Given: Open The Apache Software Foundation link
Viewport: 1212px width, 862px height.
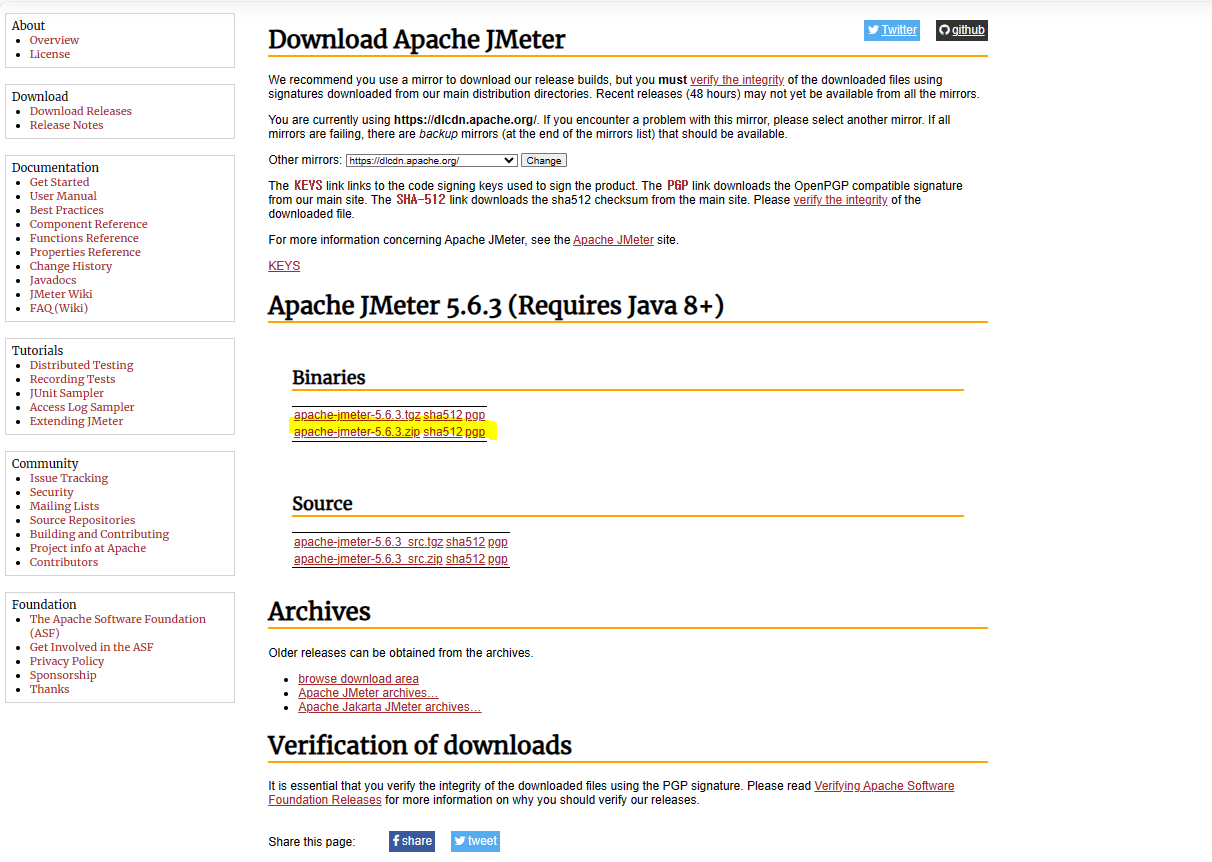Looking at the screenshot, I should 118,626.
